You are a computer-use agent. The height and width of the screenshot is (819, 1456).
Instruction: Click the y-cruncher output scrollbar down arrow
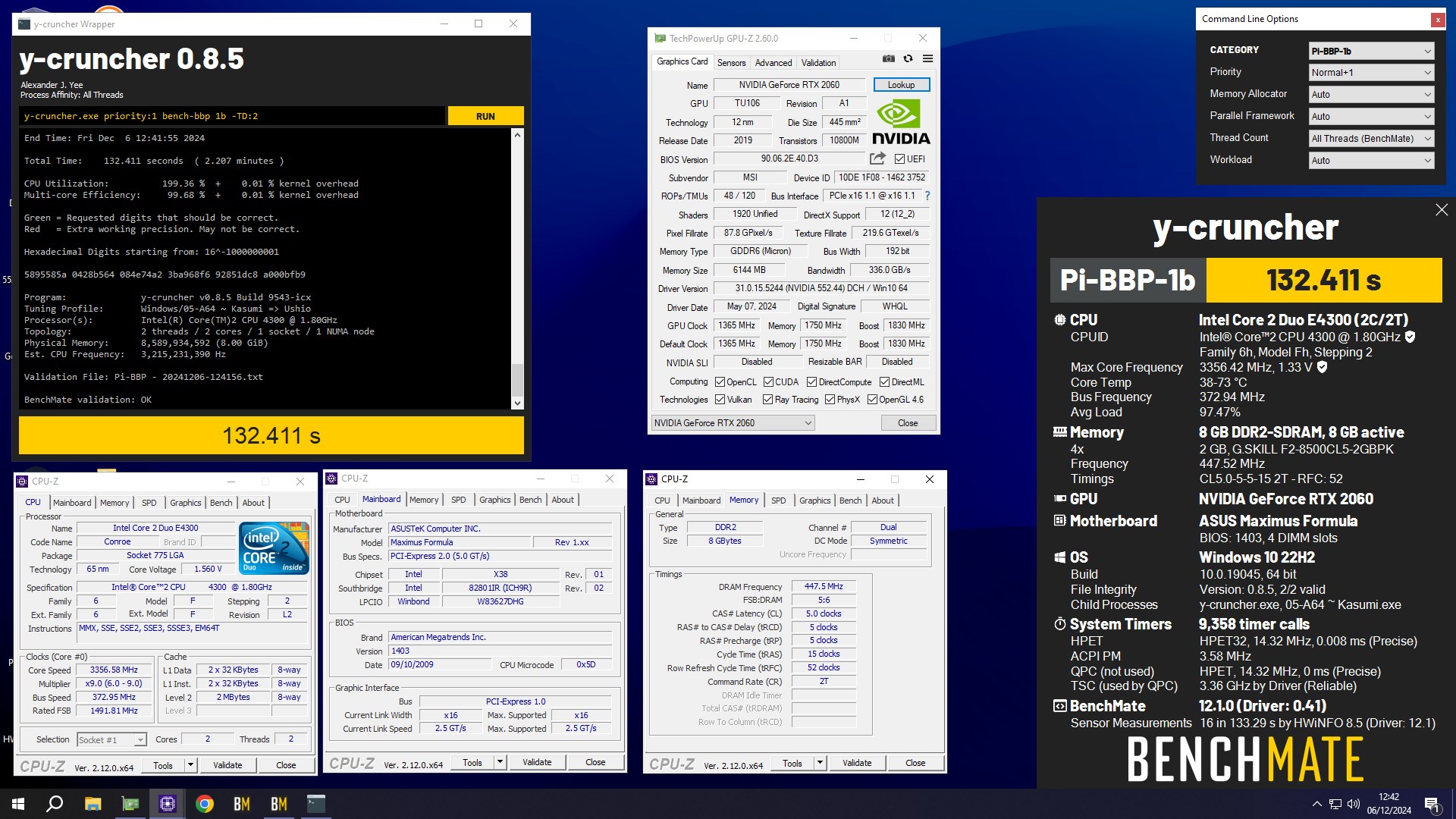click(518, 403)
